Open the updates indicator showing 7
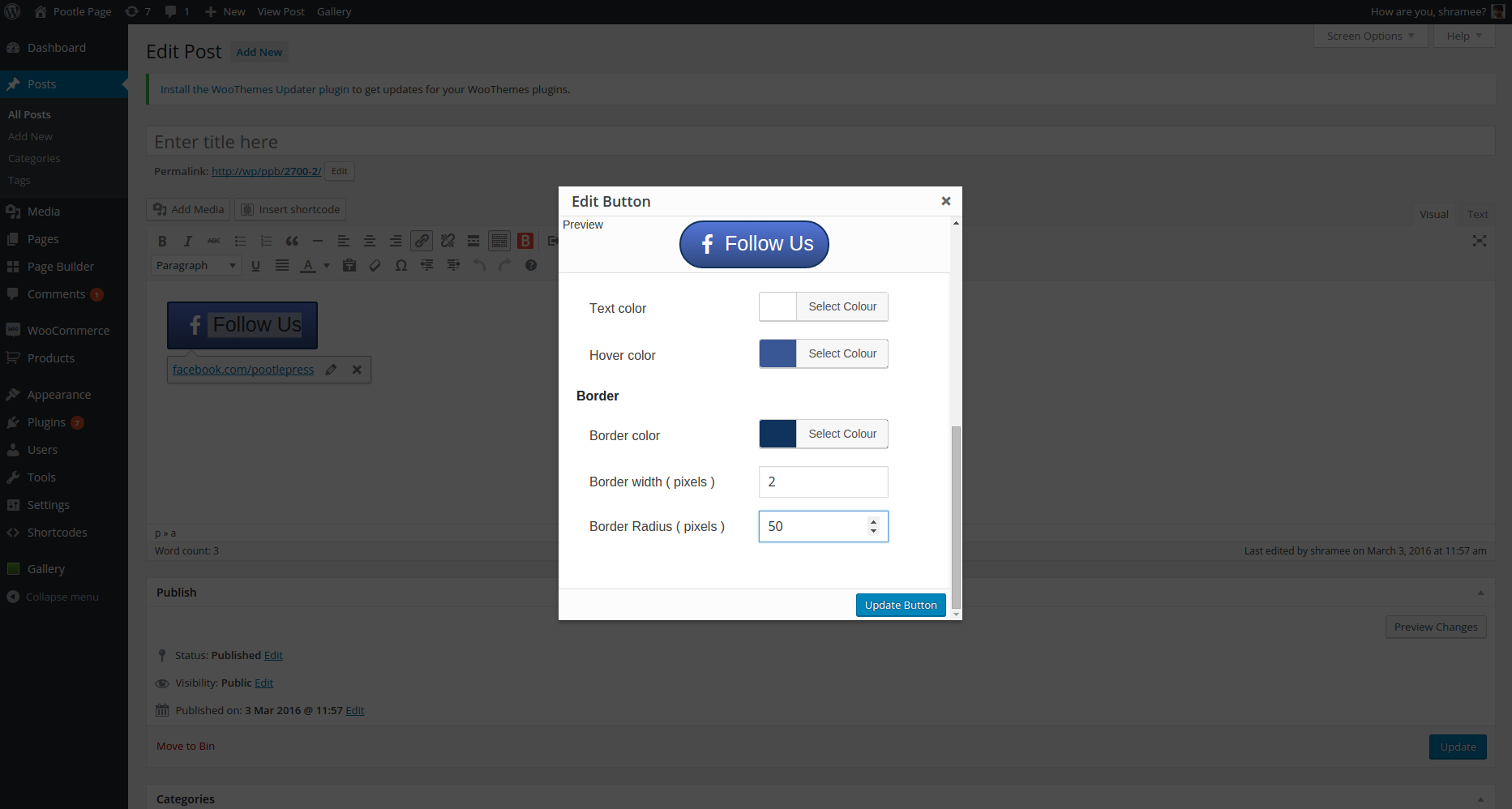Image resolution: width=1512 pixels, height=809 pixels. click(x=138, y=11)
